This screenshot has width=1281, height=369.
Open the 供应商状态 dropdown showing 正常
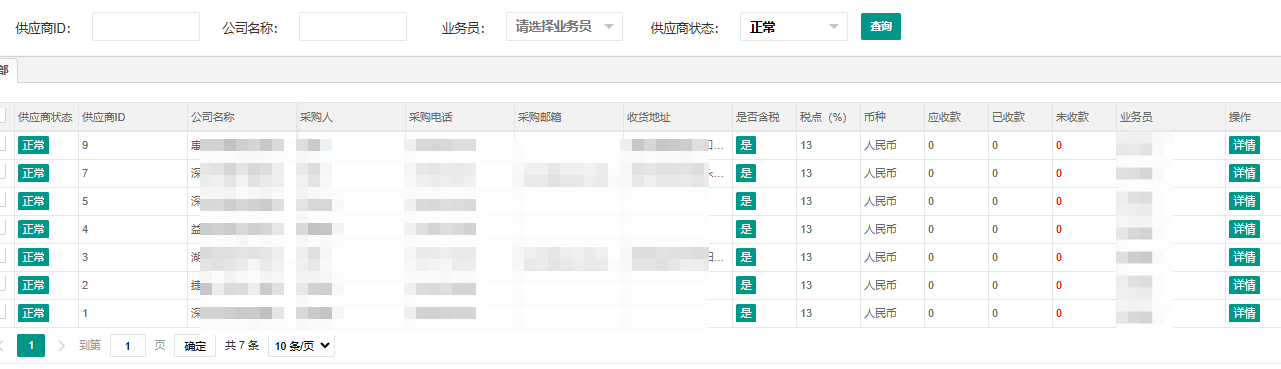coord(794,27)
